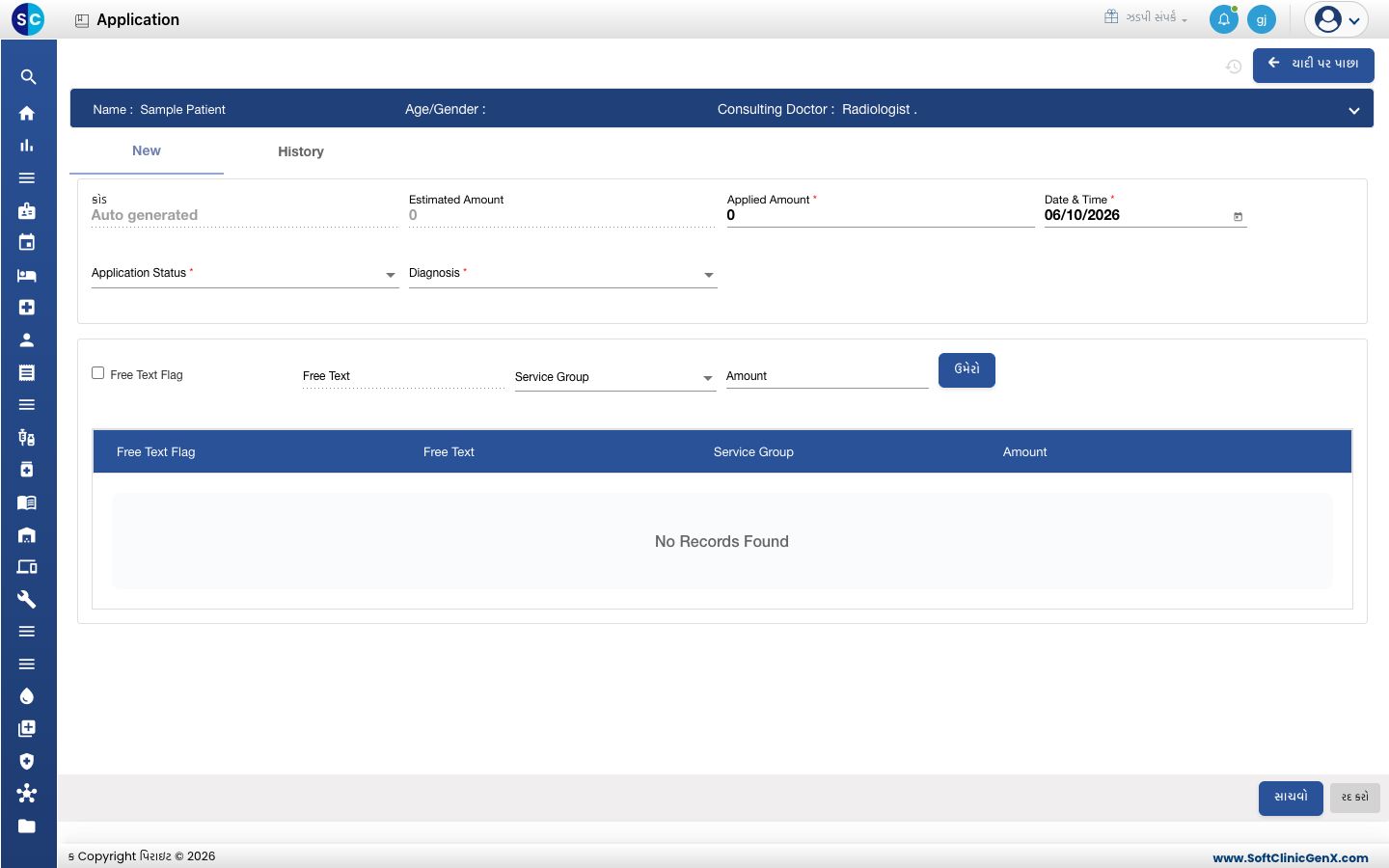Click the bed icon in sidebar
Screen dimensions: 1389x868
27,275
